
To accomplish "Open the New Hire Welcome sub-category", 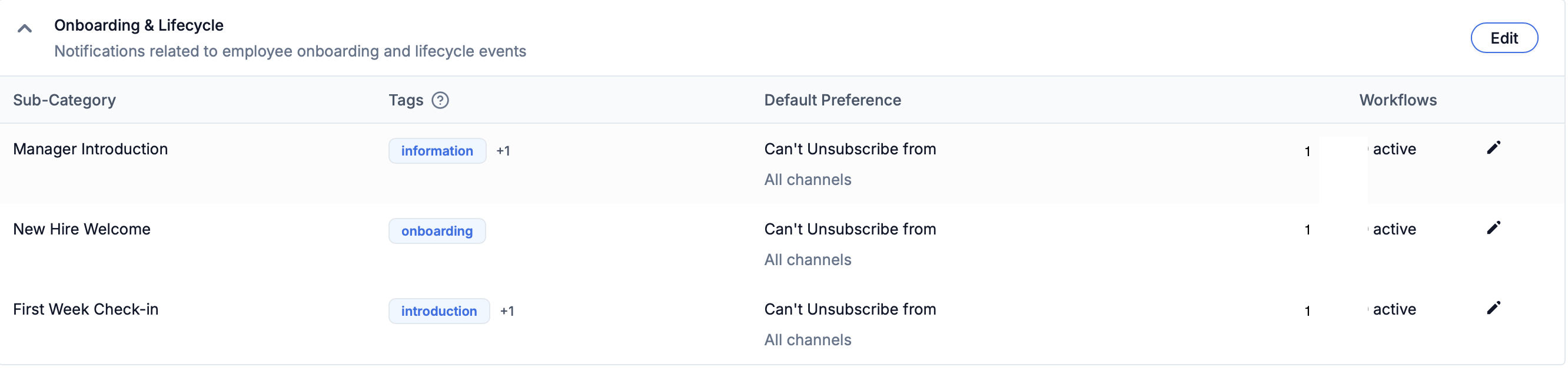I will coord(82,229).
